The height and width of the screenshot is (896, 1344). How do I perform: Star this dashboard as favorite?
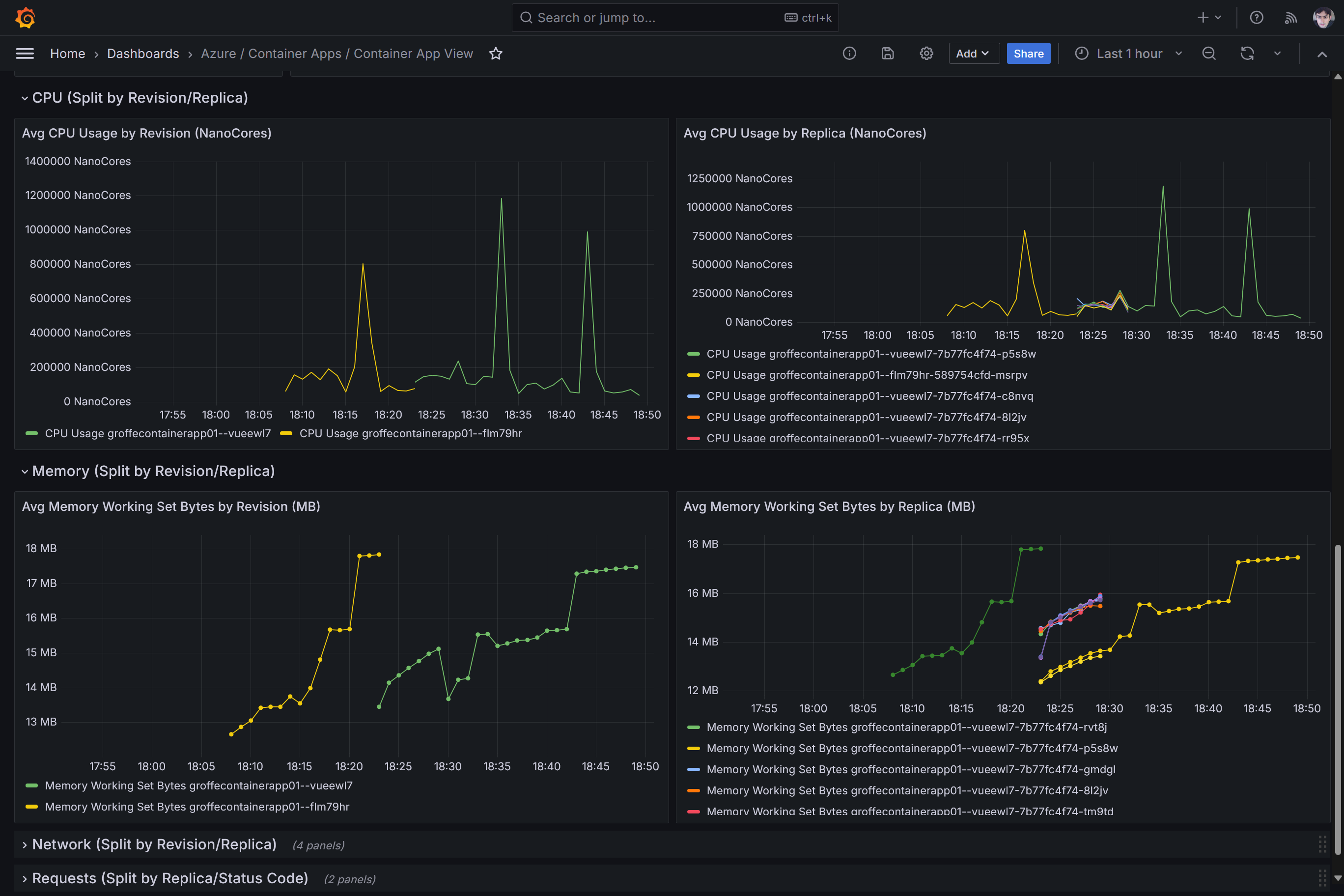click(x=496, y=54)
